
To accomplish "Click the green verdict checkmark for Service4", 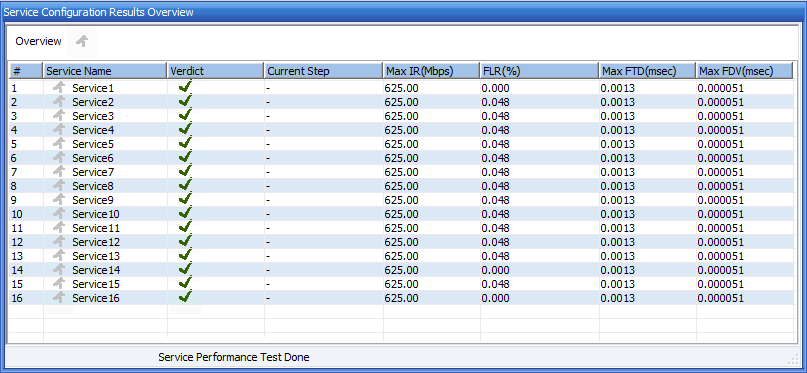I will (x=185, y=128).
